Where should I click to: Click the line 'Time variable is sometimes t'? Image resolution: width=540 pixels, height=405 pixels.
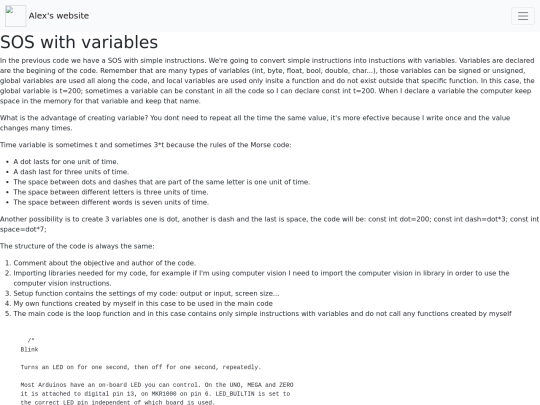tap(145, 145)
